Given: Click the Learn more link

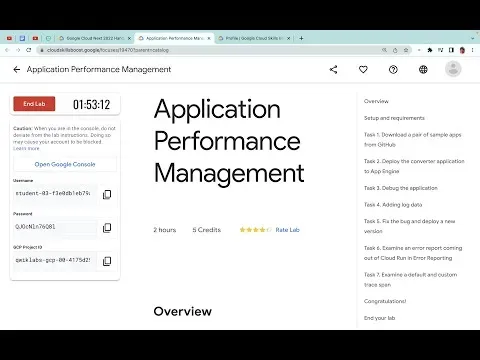Looking at the screenshot, I should coord(26,148).
